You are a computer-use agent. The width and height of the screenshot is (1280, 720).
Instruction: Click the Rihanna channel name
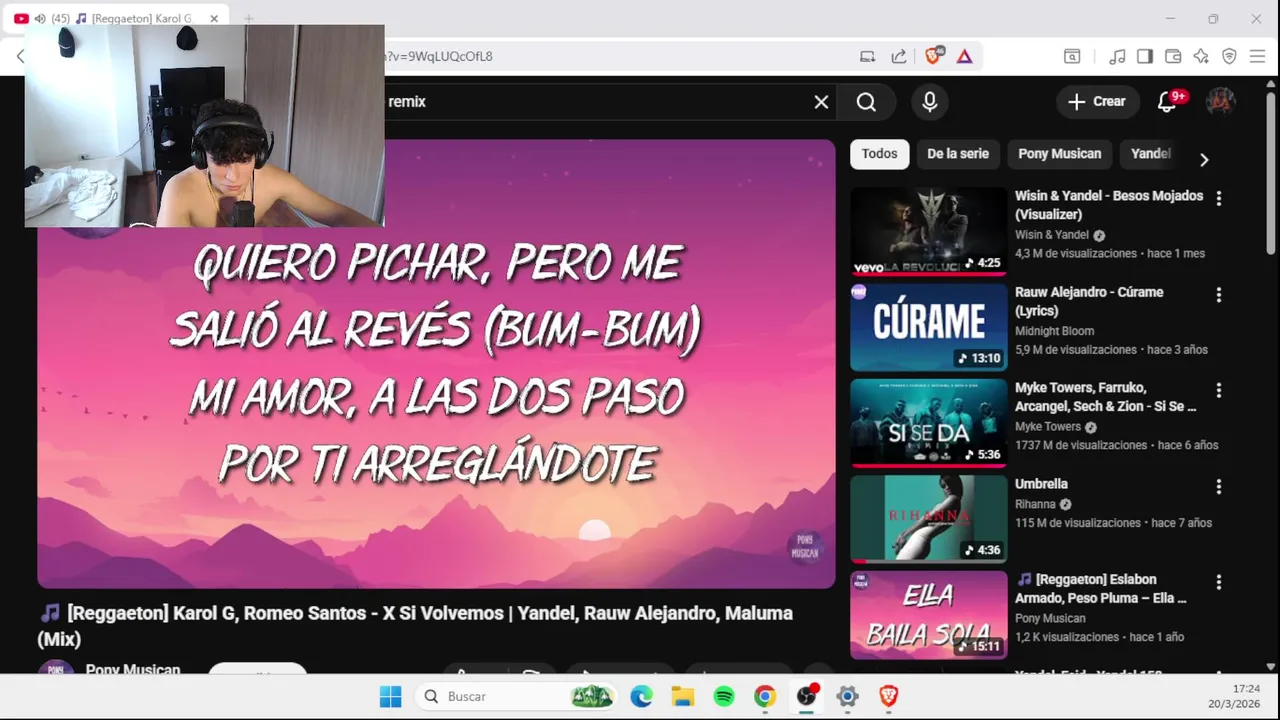1035,505
